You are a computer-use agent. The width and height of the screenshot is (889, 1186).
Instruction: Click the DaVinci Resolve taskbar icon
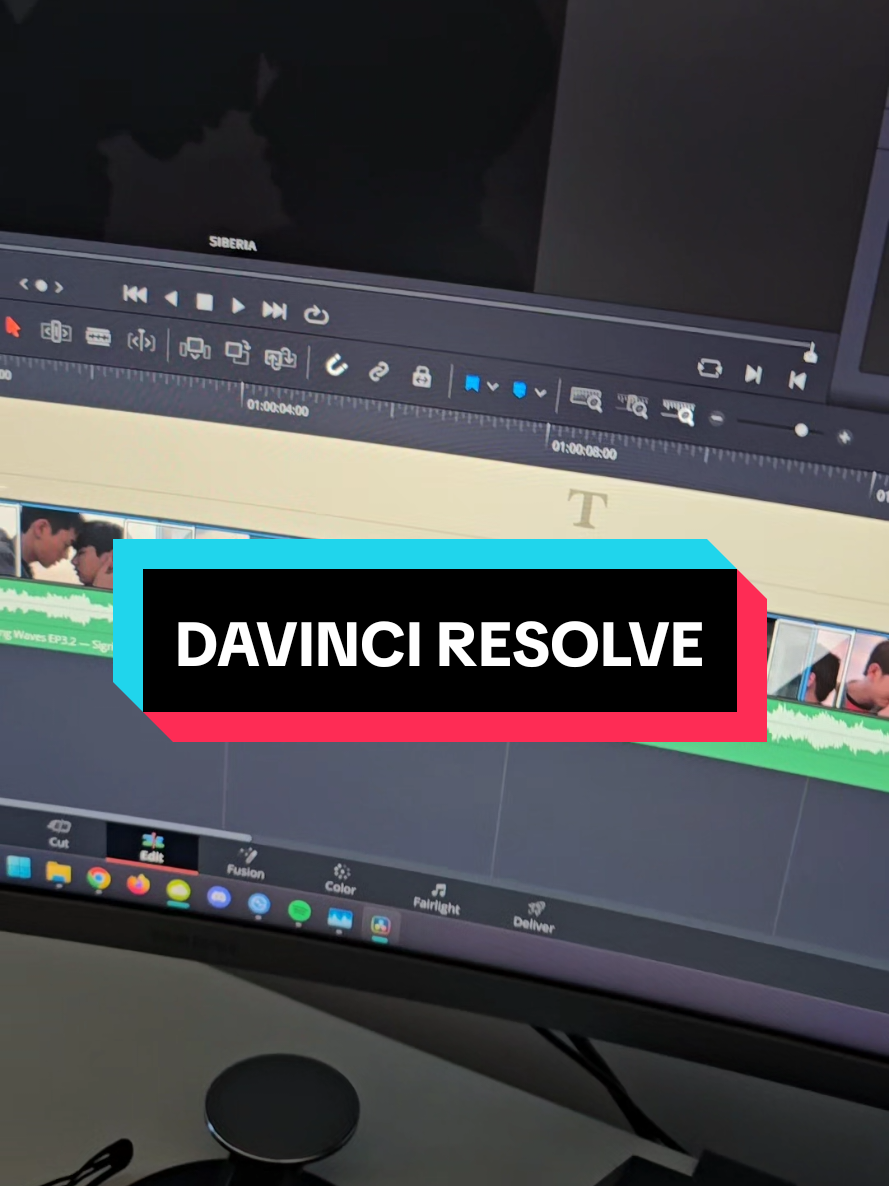click(381, 924)
